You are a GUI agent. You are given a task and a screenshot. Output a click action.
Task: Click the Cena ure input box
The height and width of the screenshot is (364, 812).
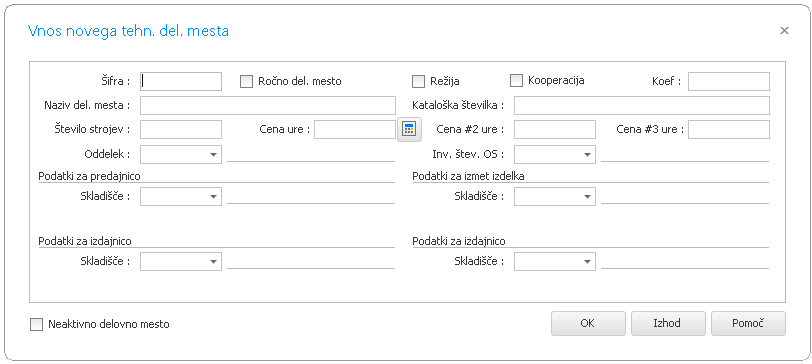[x=355, y=129]
